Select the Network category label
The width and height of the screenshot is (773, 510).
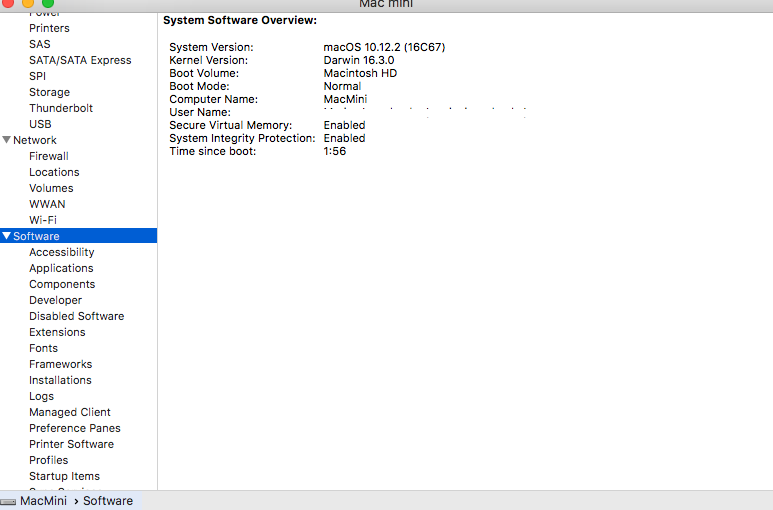pyautogui.click(x=35, y=140)
